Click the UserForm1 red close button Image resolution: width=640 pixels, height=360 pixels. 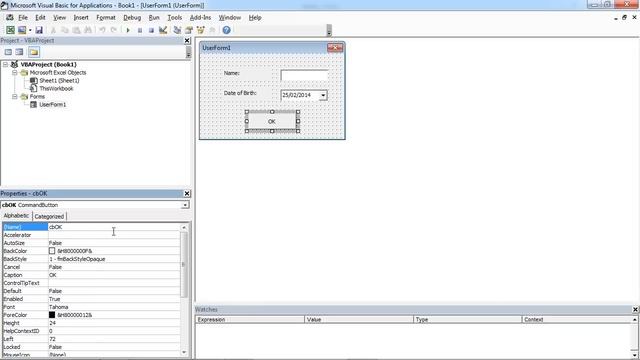[335, 48]
